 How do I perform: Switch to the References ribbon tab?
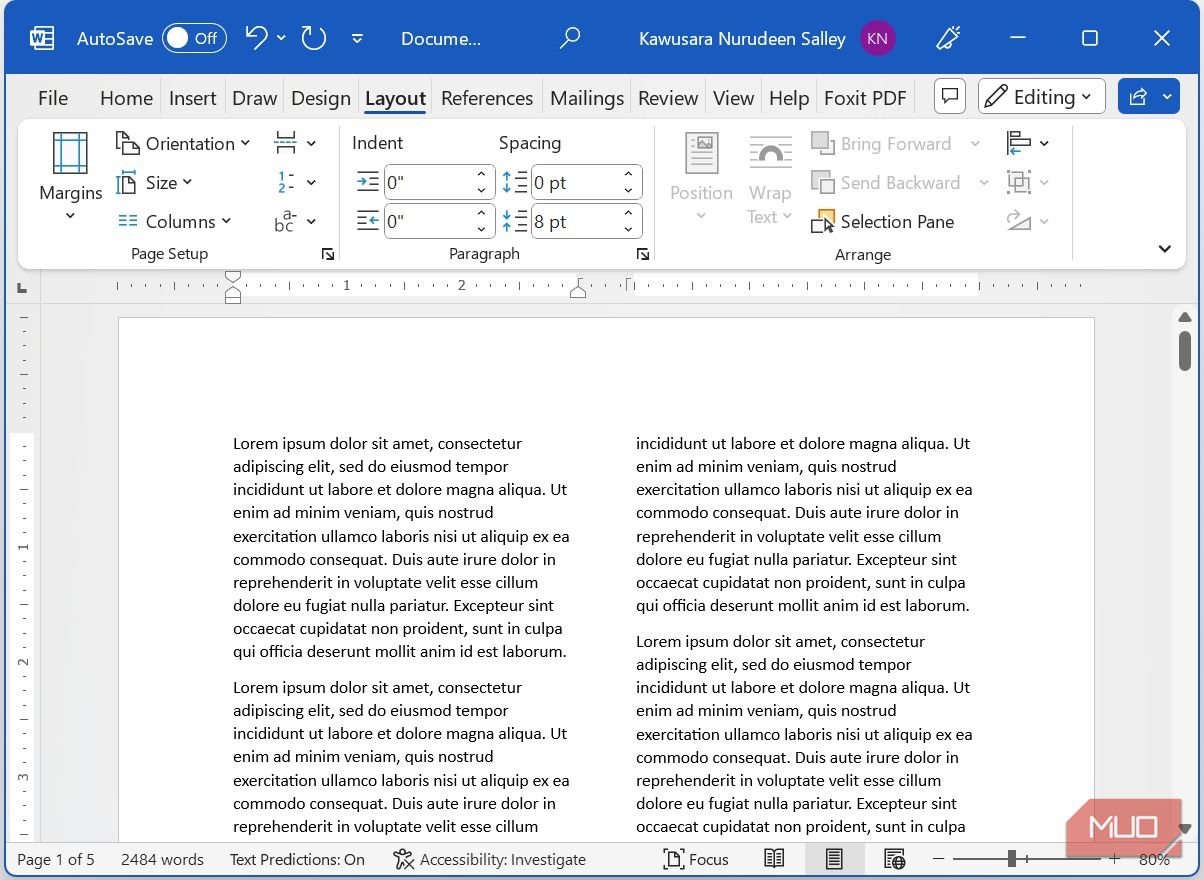[x=487, y=98]
